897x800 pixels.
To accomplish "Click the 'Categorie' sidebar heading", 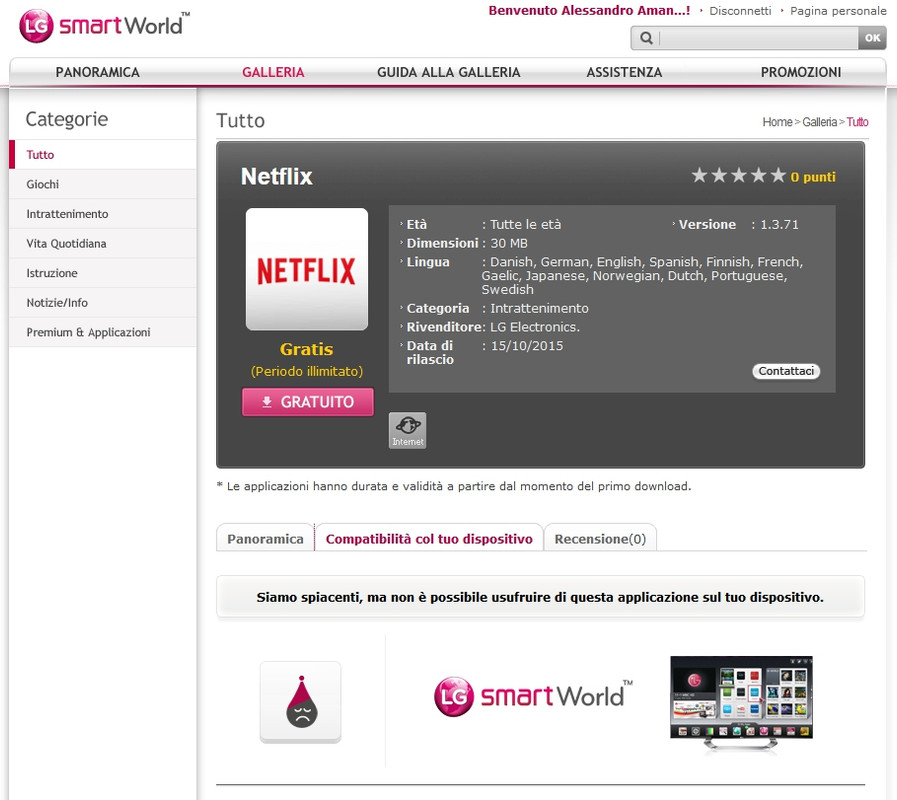I will pyautogui.click(x=67, y=119).
